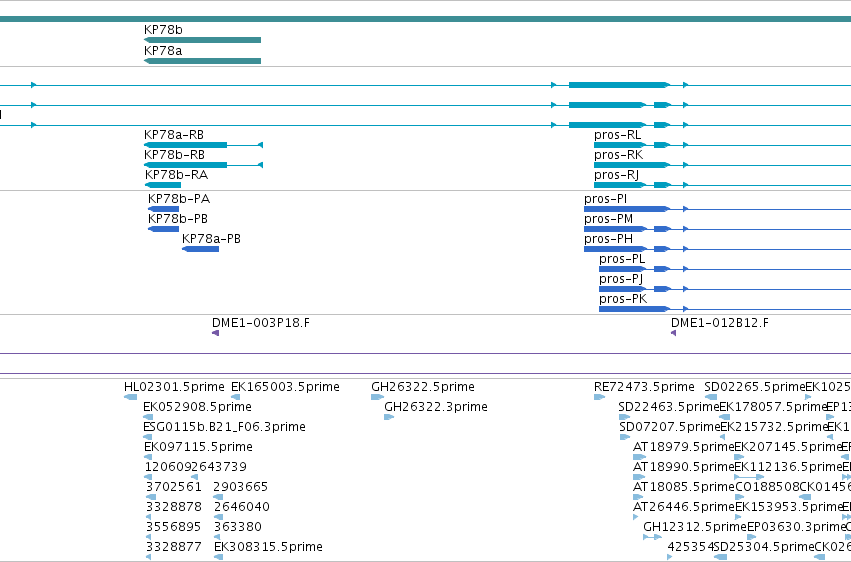This screenshot has height=562, width=851.
Task: Select the KP78b-PB protein label
Action: coord(177,219)
